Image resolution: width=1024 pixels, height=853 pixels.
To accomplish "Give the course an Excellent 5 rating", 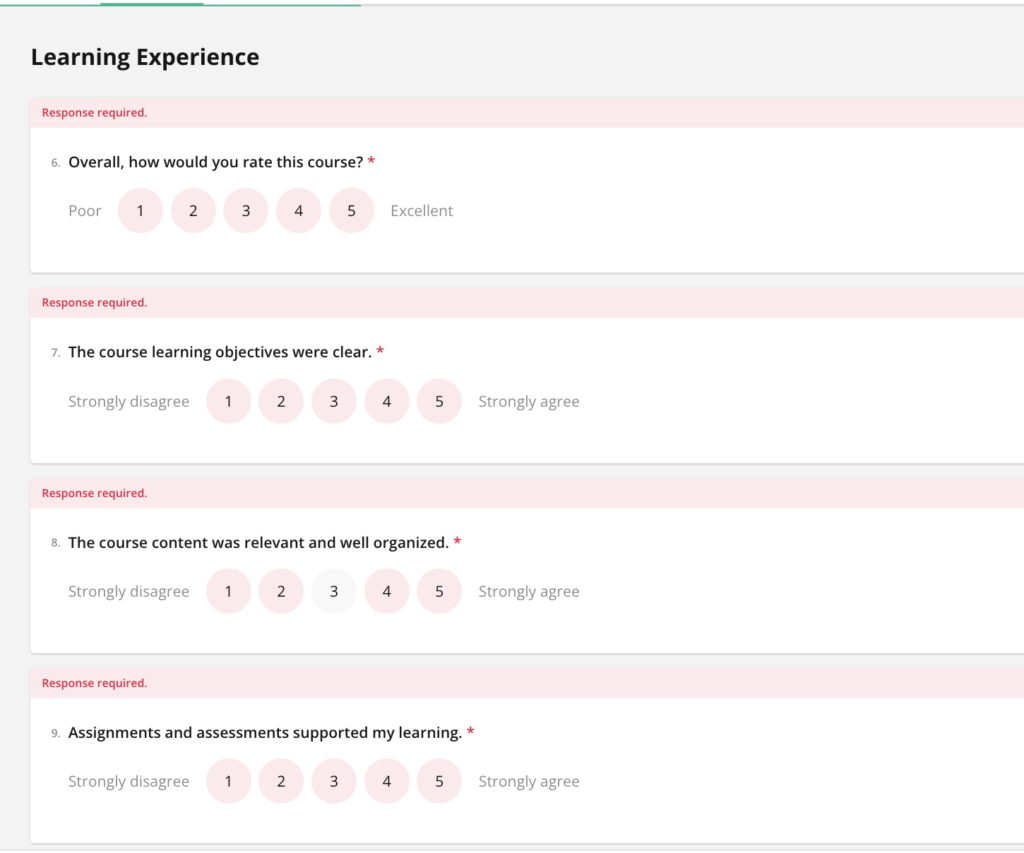I will pos(351,211).
